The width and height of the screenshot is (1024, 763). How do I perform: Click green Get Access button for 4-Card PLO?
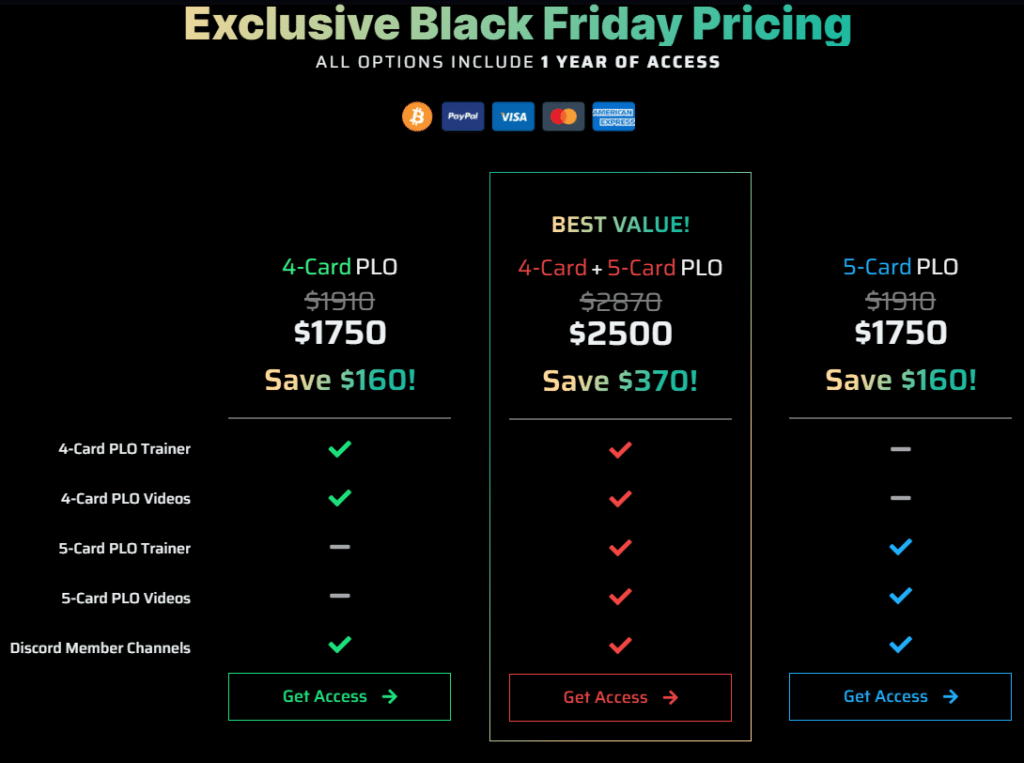339,697
